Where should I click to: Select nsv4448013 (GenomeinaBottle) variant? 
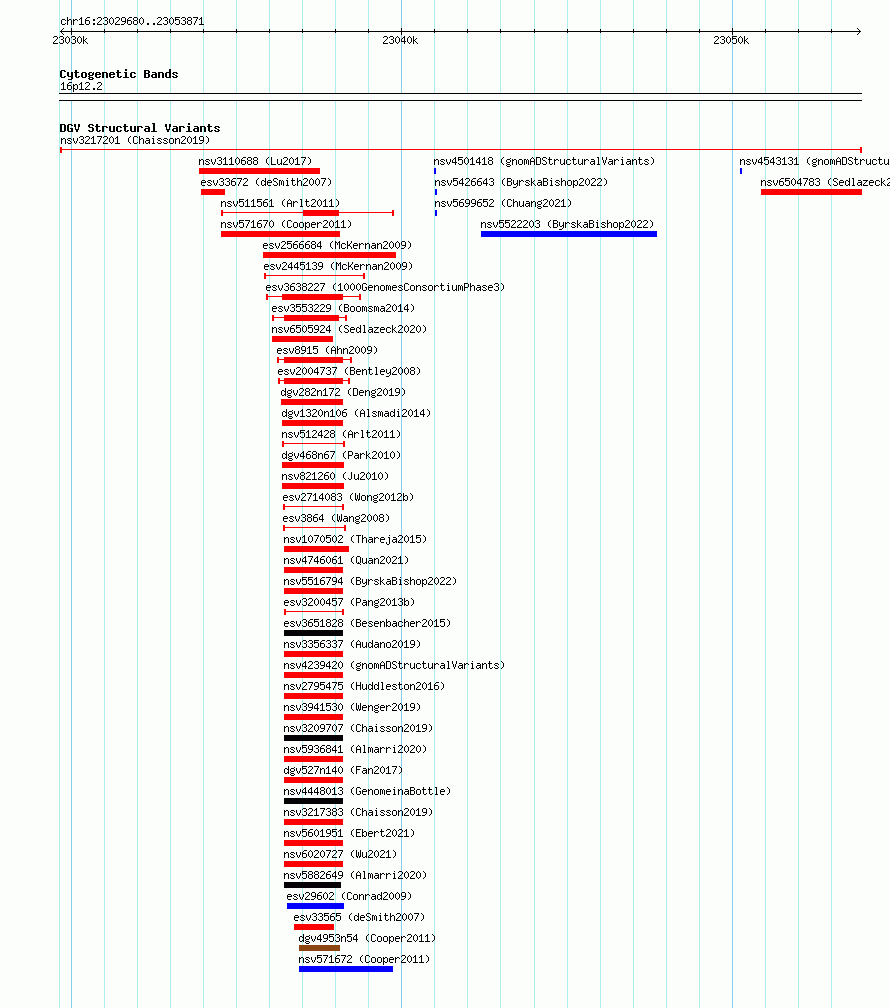click(x=368, y=791)
